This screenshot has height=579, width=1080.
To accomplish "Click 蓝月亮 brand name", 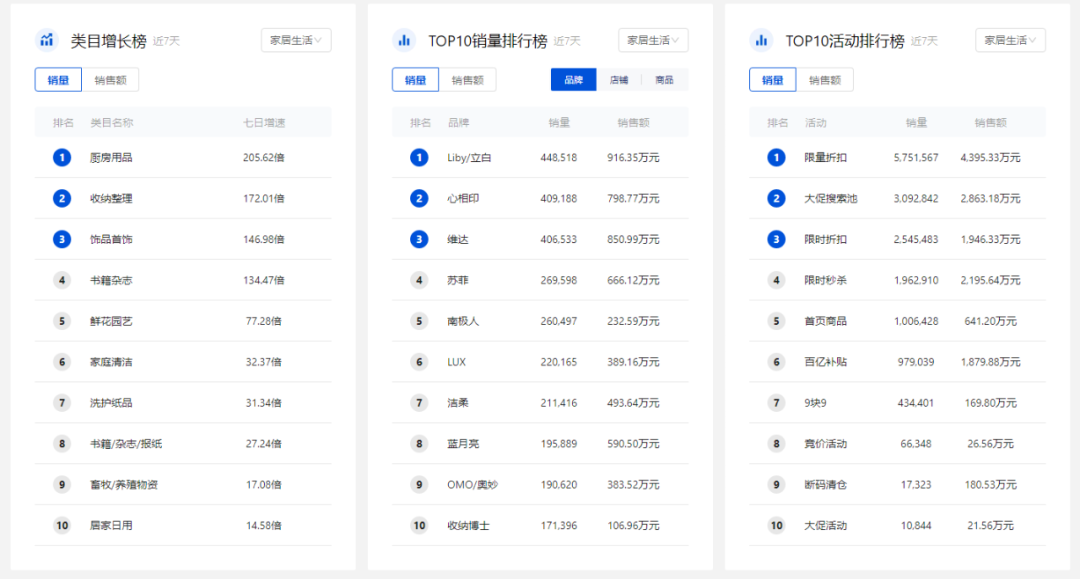I will [463, 443].
